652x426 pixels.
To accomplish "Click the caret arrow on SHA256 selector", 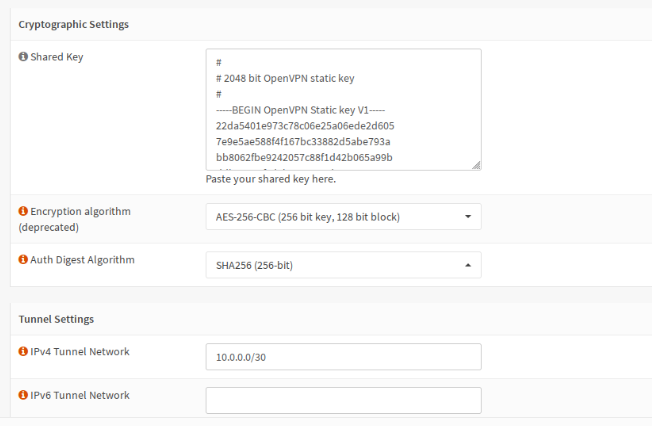I will pyautogui.click(x=468, y=265).
